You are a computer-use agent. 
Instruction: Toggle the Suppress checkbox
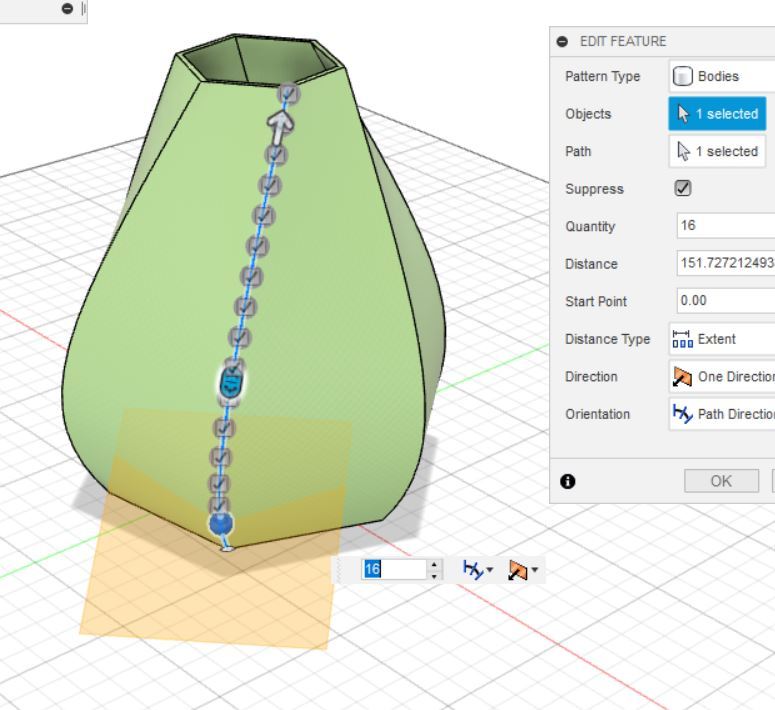coord(683,188)
